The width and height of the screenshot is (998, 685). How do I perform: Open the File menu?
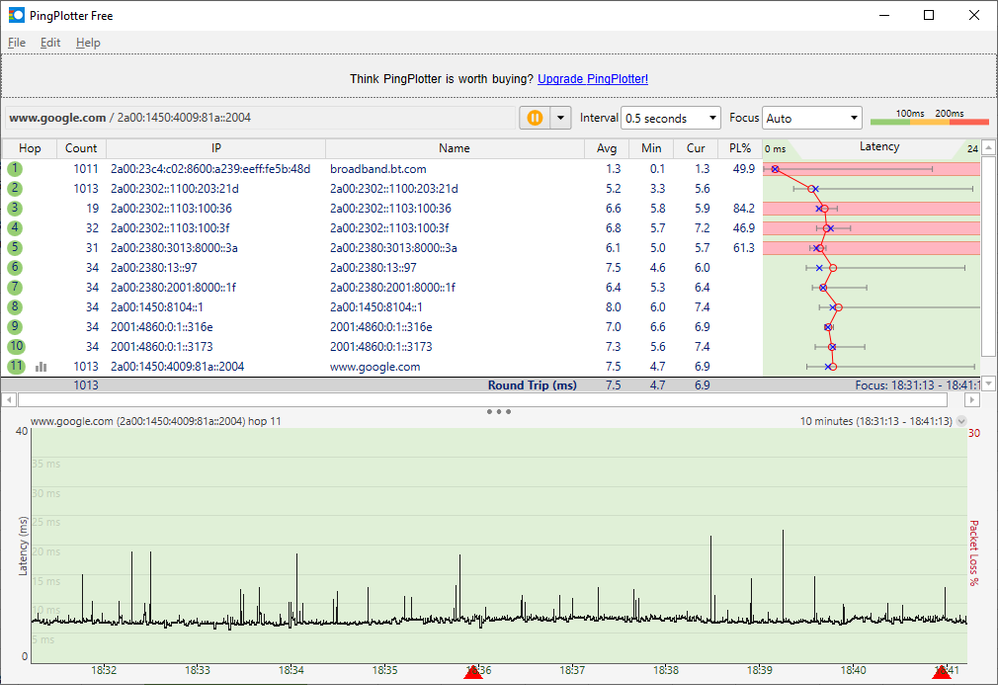click(17, 43)
